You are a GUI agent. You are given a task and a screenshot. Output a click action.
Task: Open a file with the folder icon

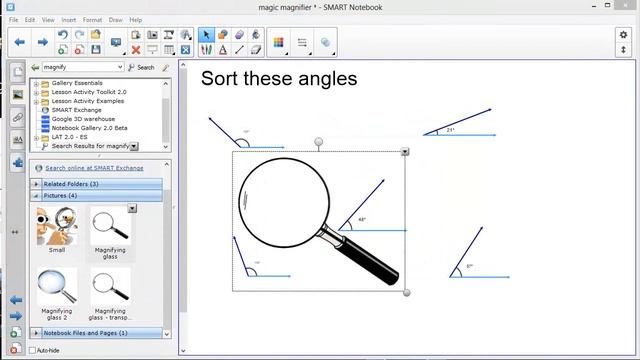[x=96, y=35]
